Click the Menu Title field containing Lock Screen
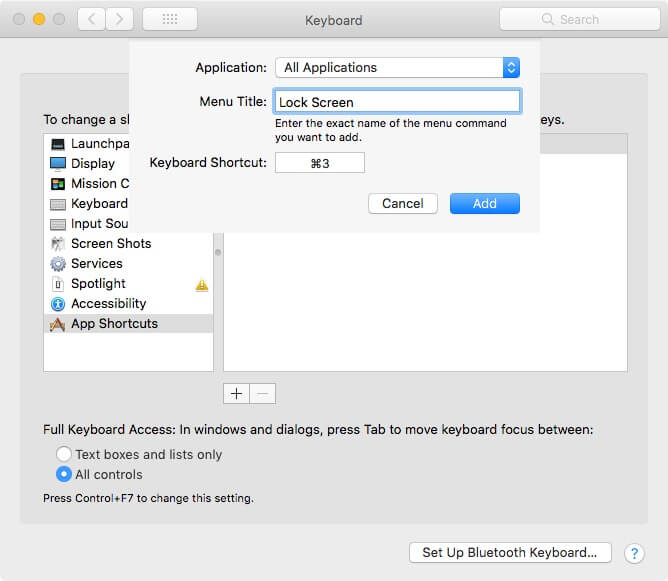The width and height of the screenshot is (668, 581). [397, 102]
